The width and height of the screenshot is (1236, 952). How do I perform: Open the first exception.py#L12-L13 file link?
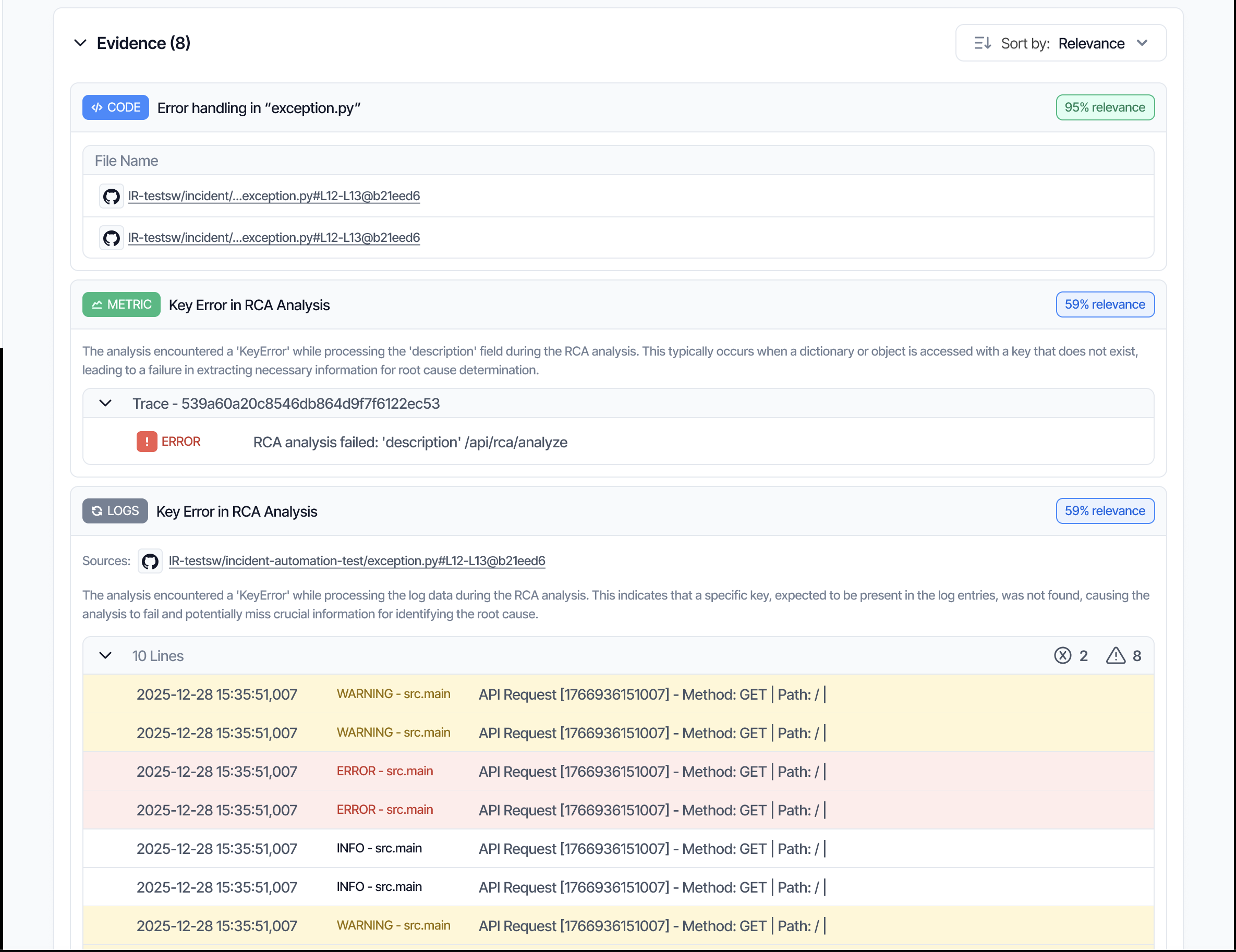pyautogui.click(x=274, y=196)
